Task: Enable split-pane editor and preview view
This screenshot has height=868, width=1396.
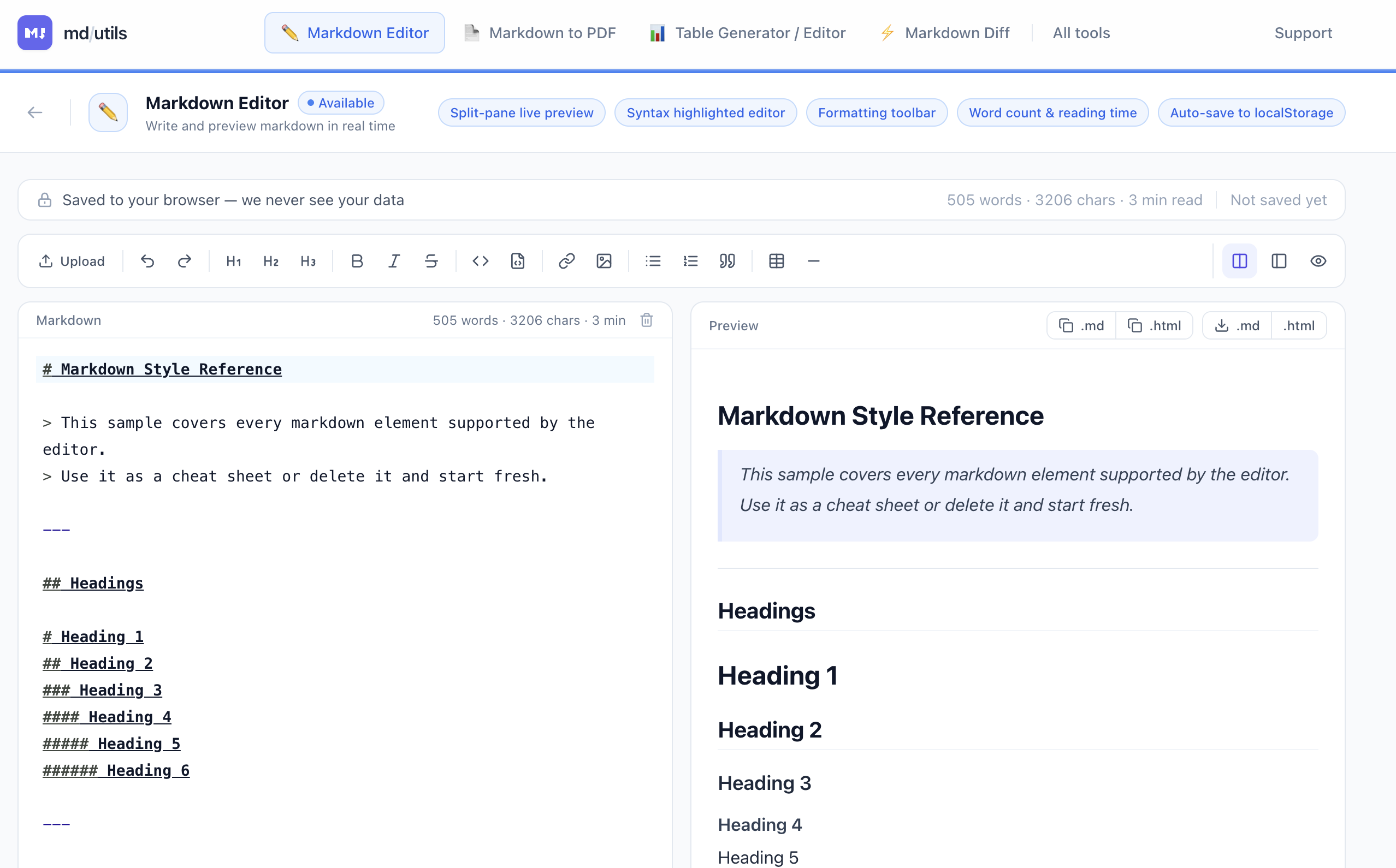Action: tap(1239, 261)
